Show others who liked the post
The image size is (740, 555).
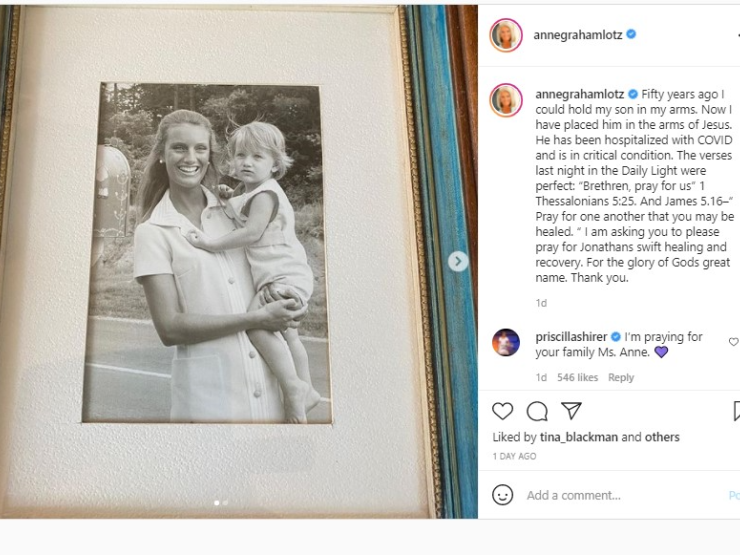[662, 437]
